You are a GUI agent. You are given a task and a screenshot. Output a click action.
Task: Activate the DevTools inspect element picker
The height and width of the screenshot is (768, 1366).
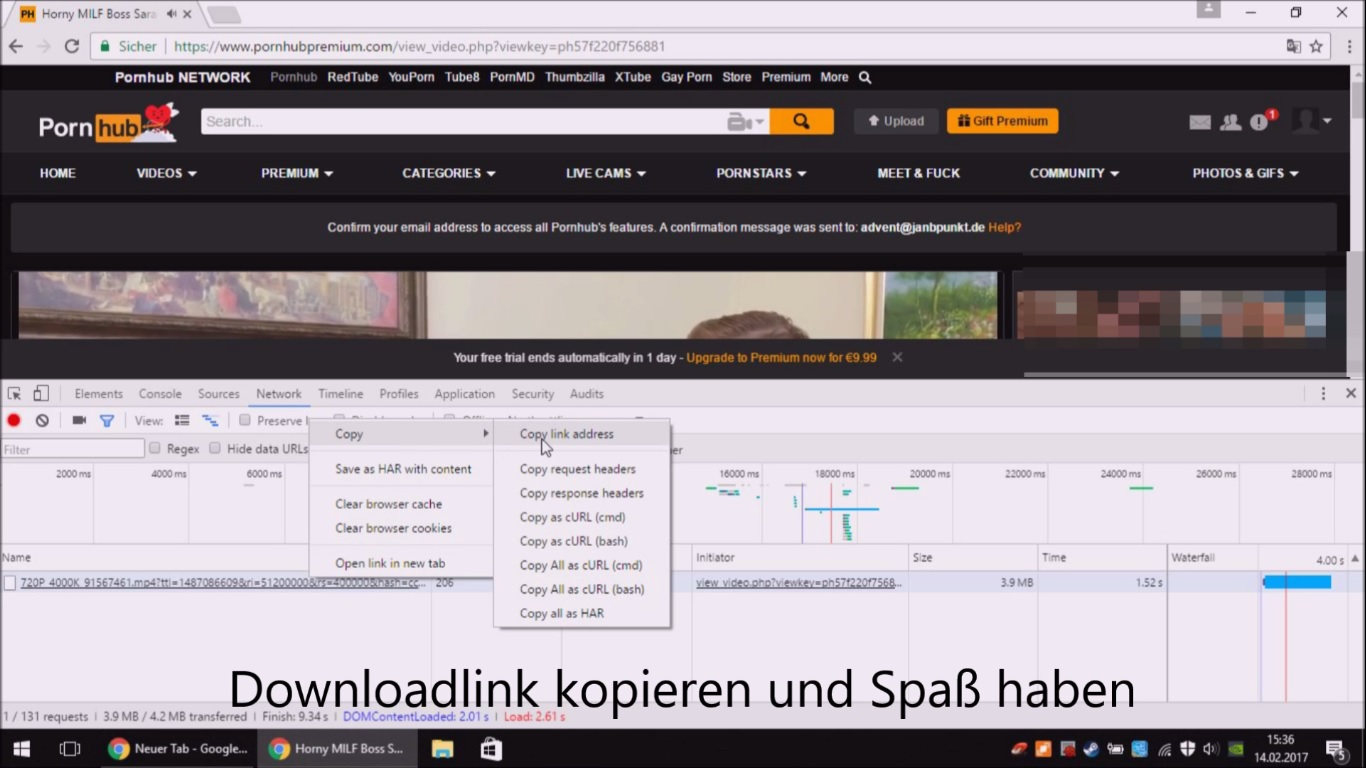pos(14,394)
